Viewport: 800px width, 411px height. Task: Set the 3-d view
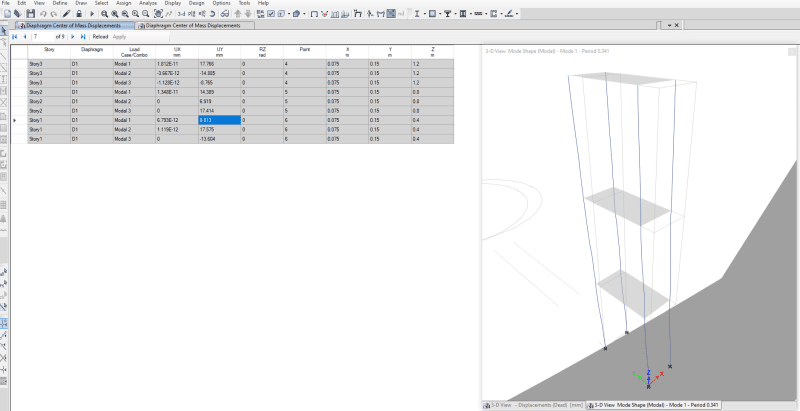click(x=181, y=14)
